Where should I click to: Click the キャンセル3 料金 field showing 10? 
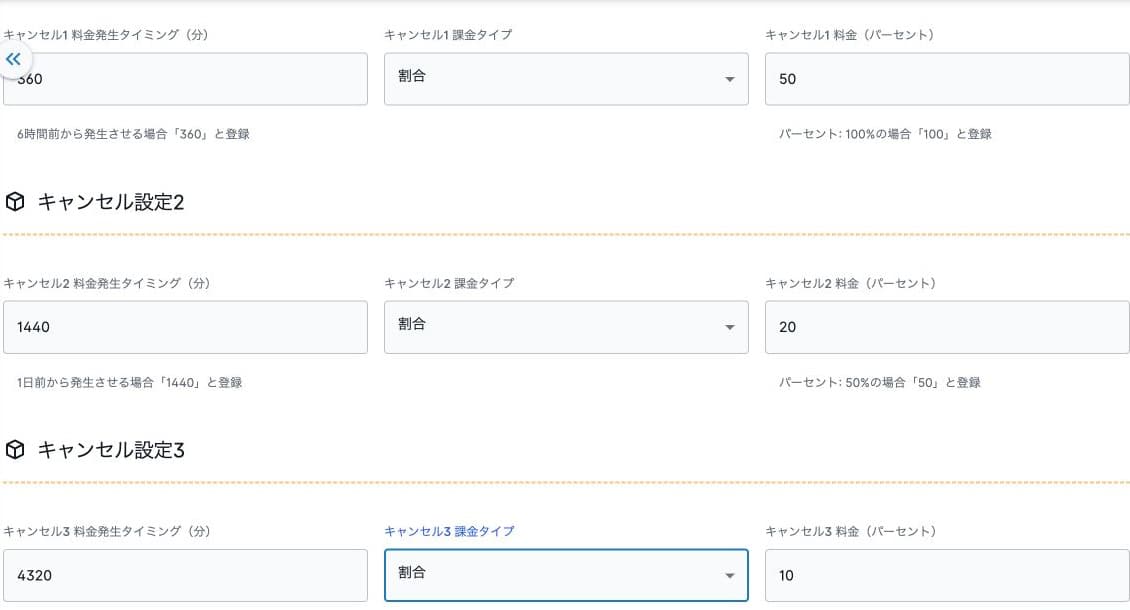(x=947, y=575)
